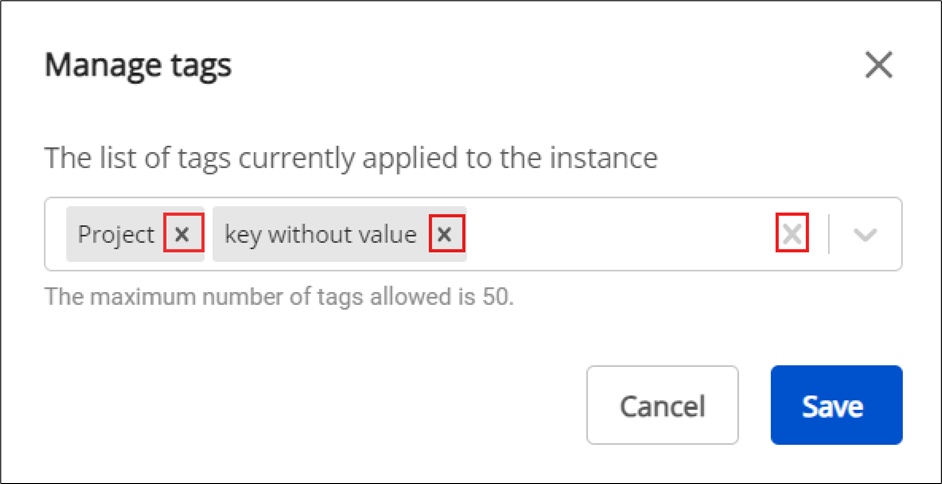
Task: Remove the Project tag
Action: (182, 234)
